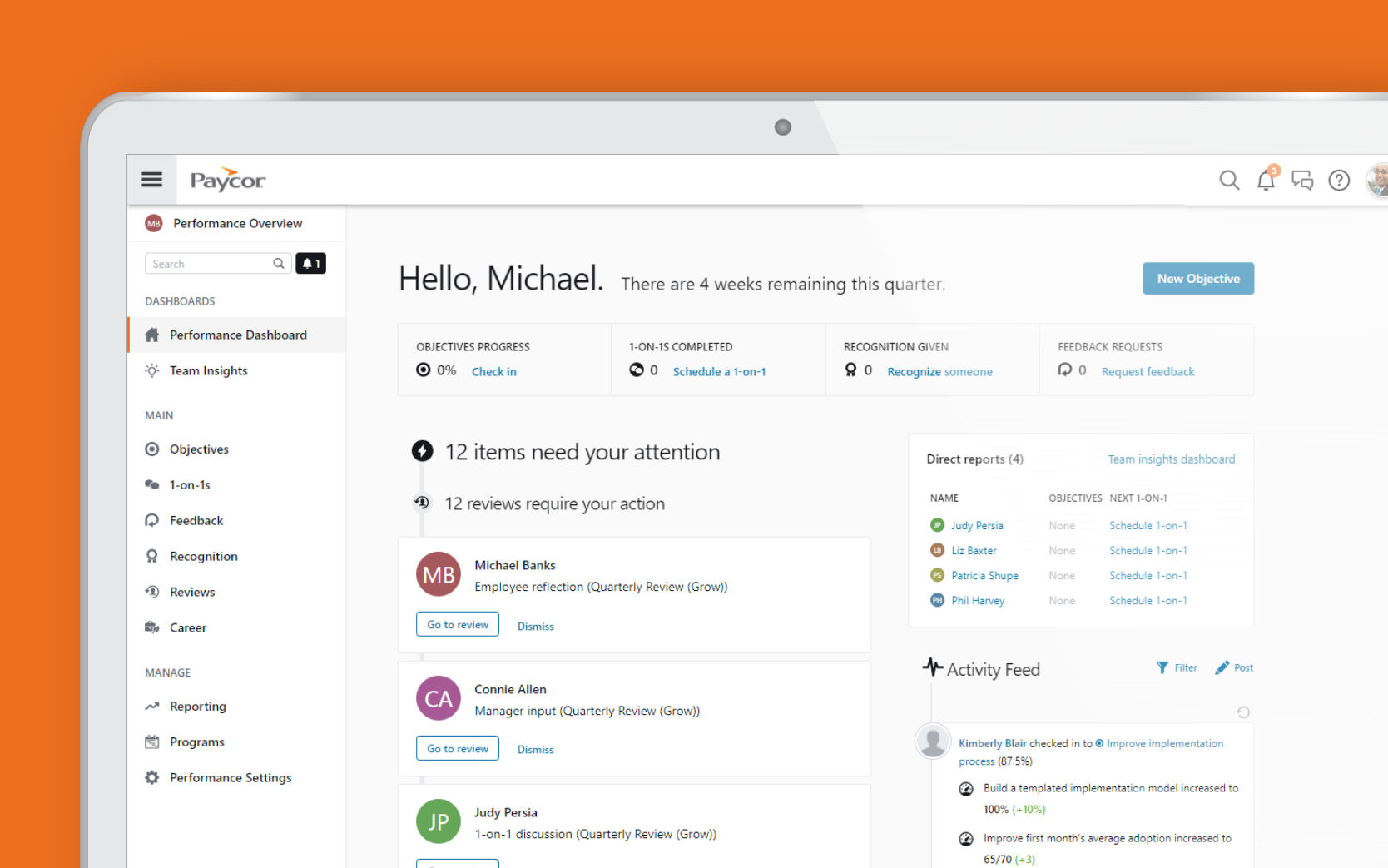Refresh the Activity Feed
The width and height of the screenshot is (1388, 868).
tap(1243, 712)
